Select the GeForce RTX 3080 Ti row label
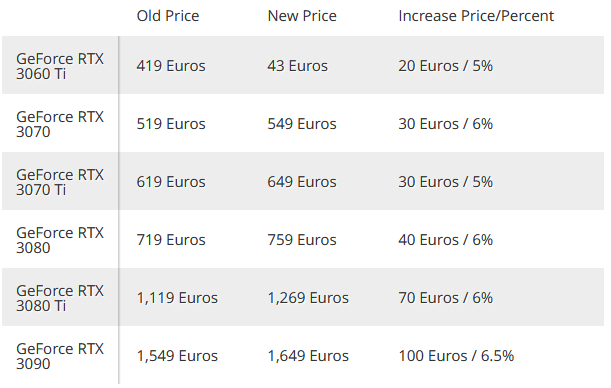 coord(60,298)
